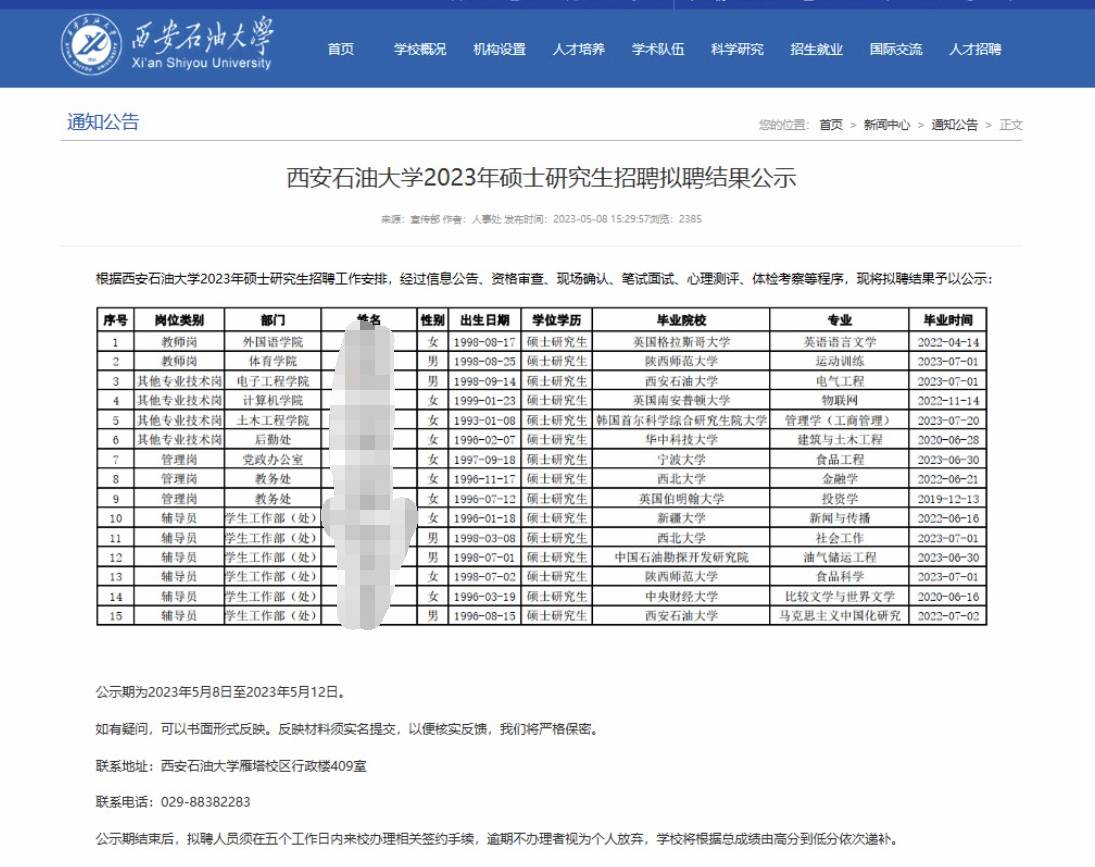This screenshot has width=1095, height=867.
Task: Click the 毕业院校 column header
Action: click(x=681, y=320)
